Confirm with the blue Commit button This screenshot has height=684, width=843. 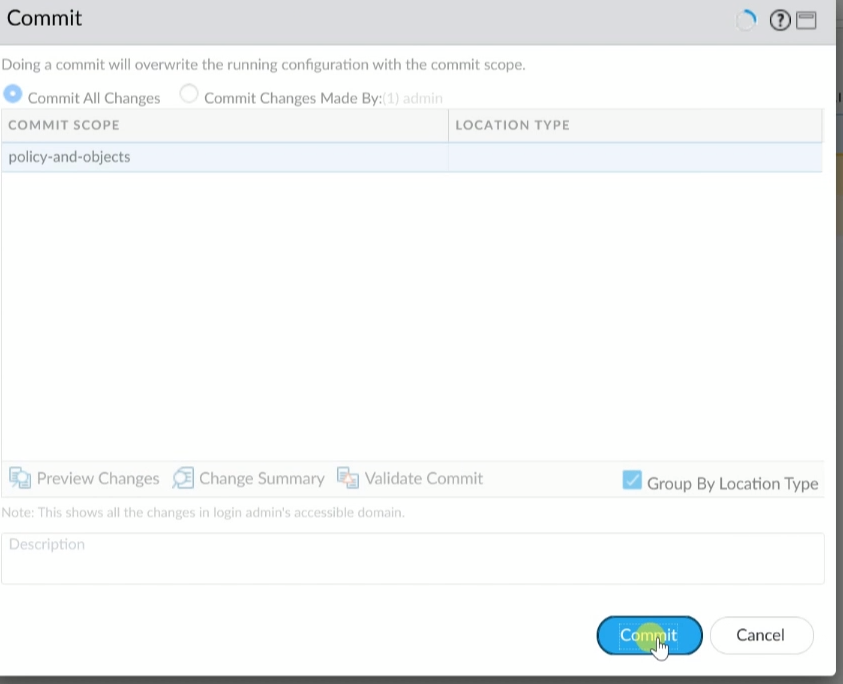pyautogui.click(x=649, y=635)
